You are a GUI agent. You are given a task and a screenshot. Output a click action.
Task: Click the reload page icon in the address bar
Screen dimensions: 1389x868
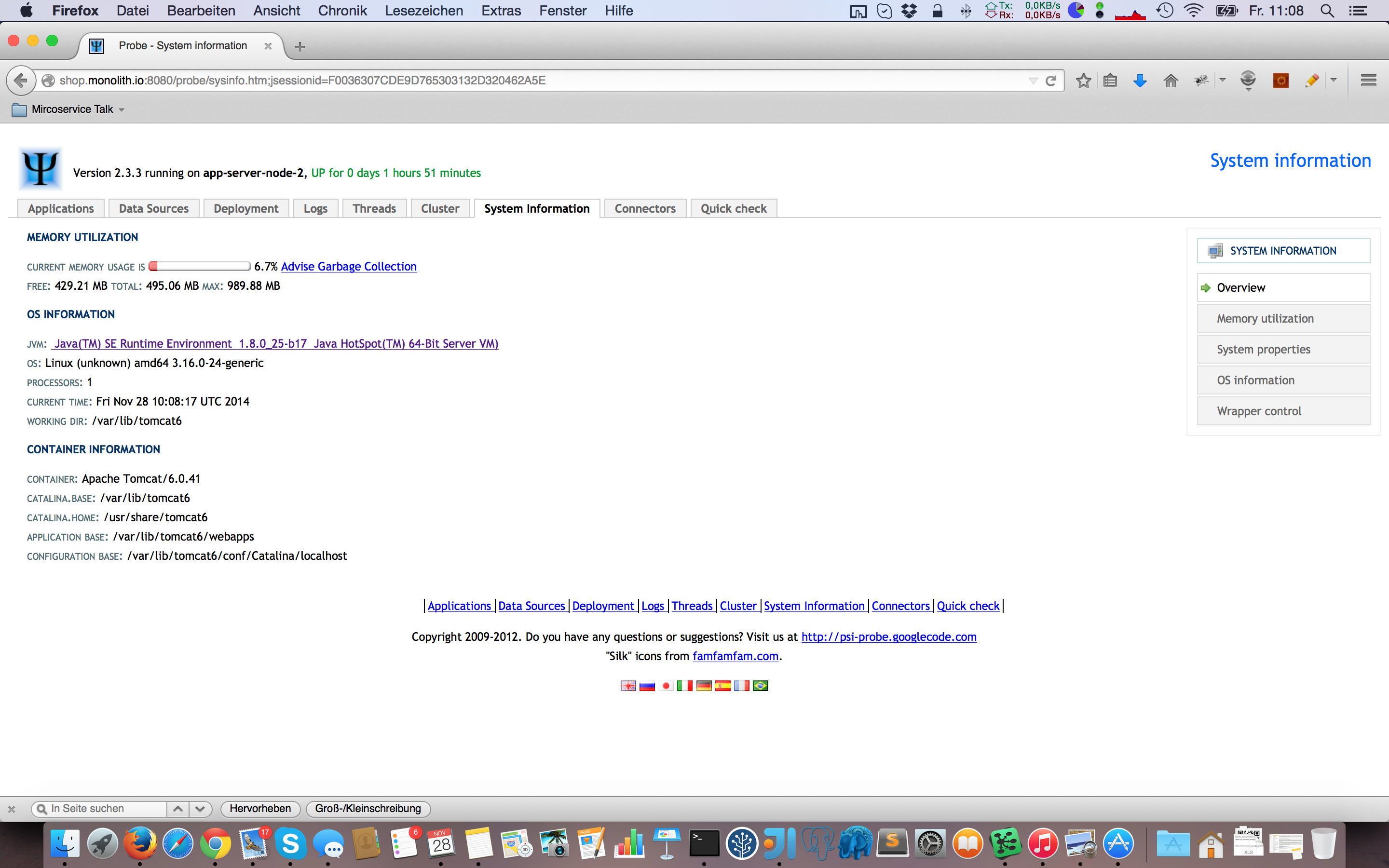[x=1051, y=81]
